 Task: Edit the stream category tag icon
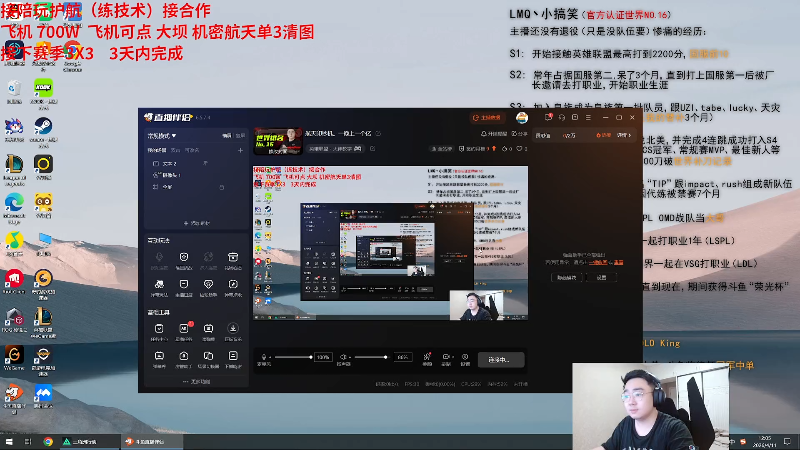(x=372, y=148)
